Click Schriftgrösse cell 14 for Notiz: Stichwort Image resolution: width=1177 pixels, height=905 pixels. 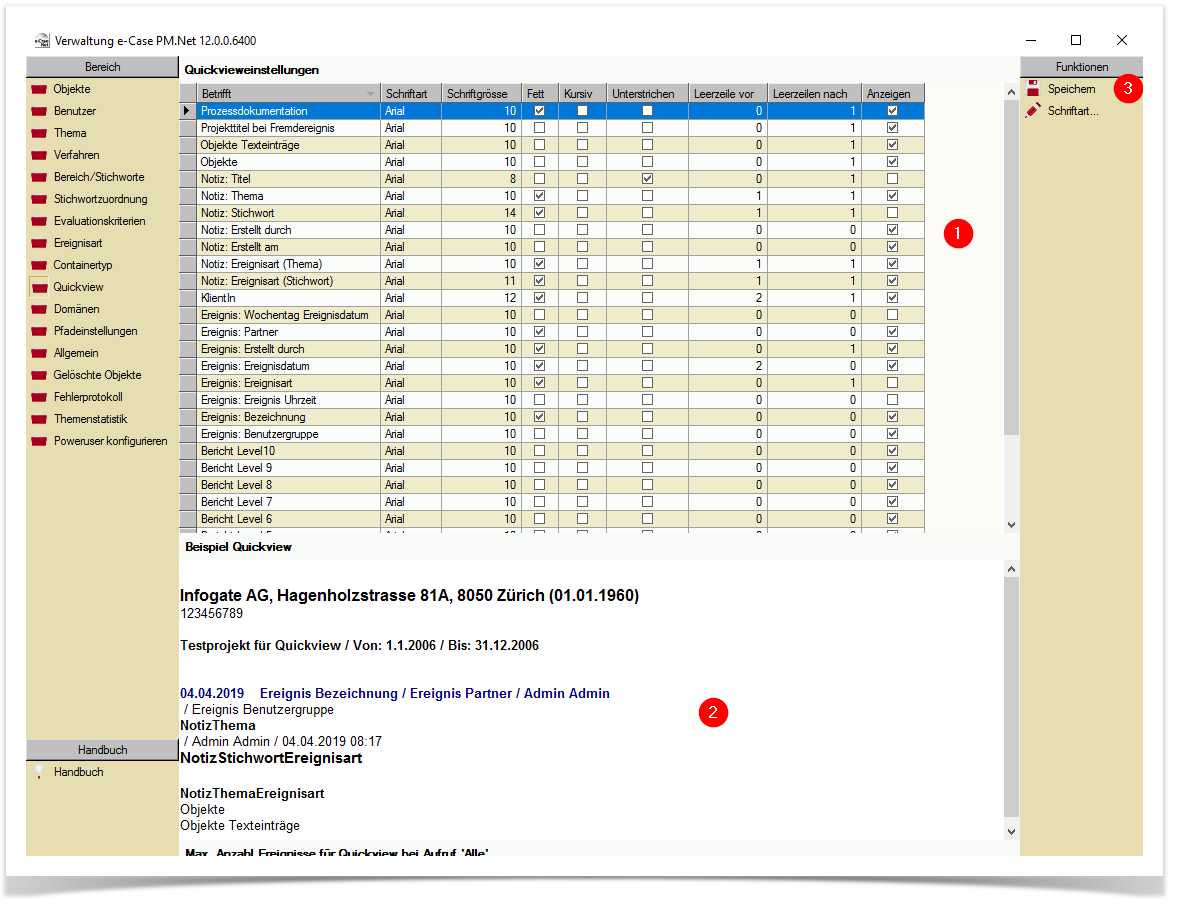(480, 213)
